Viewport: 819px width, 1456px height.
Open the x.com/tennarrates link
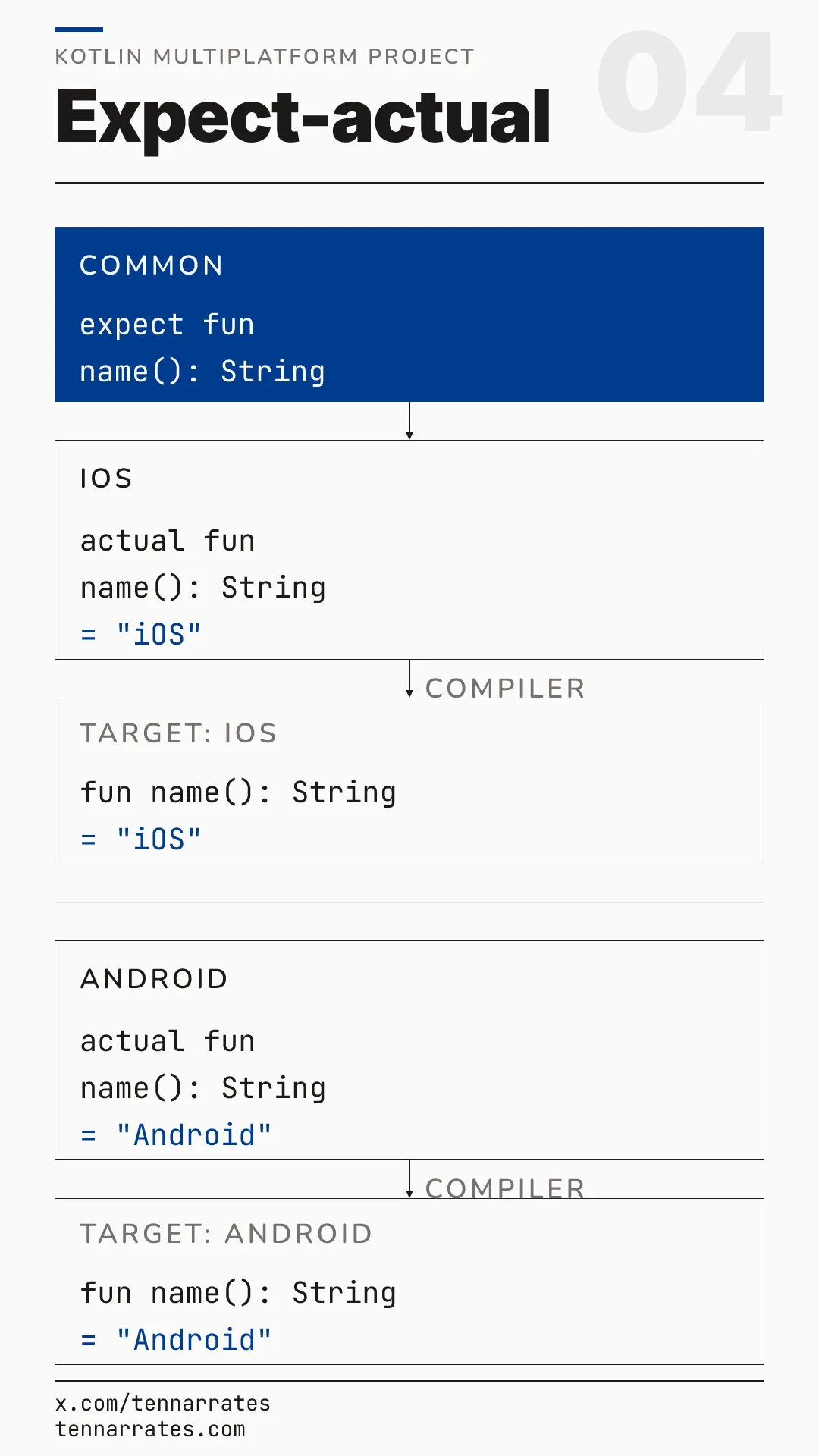tap(162, 1404)
